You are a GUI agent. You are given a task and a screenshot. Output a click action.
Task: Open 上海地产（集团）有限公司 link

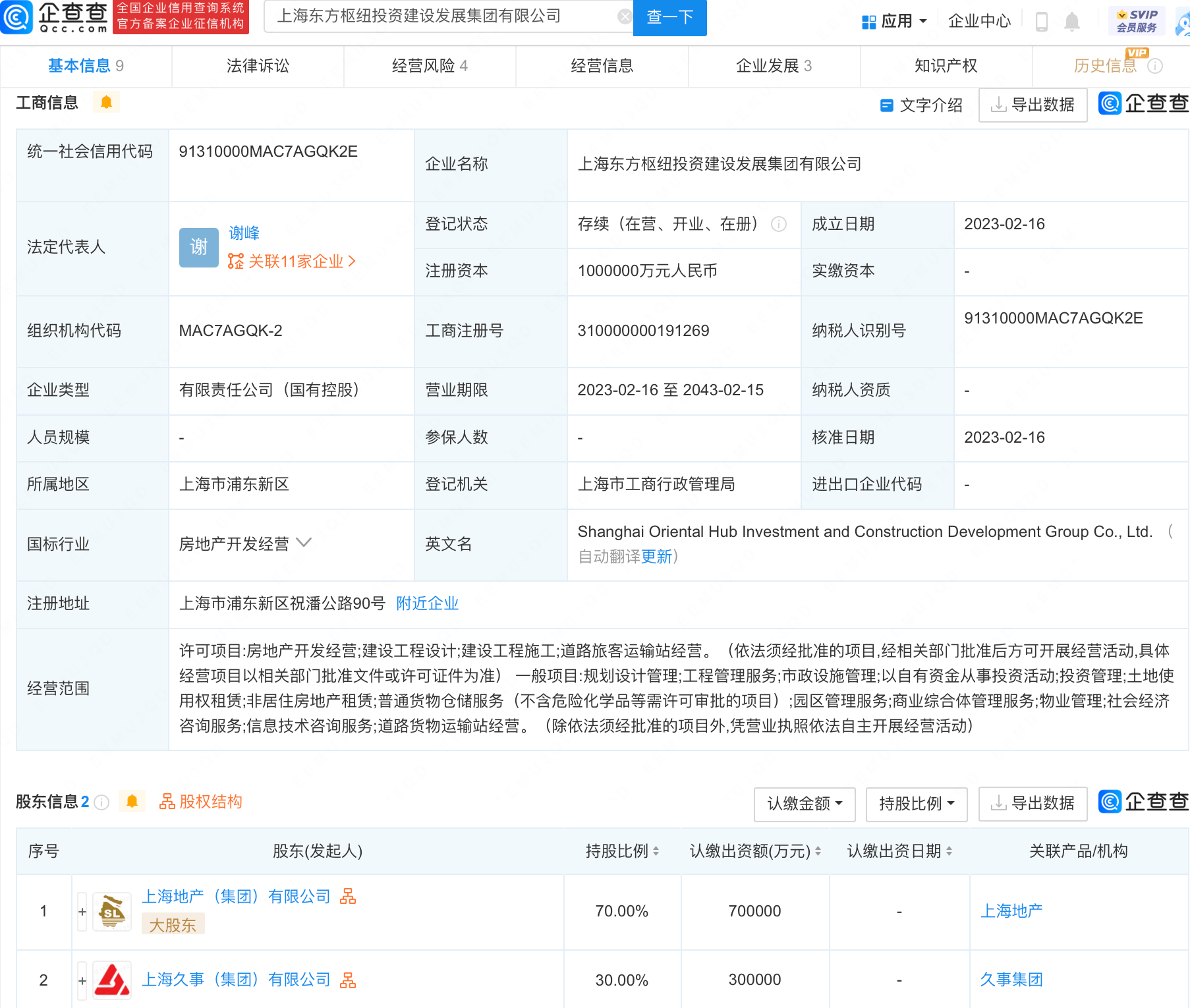click(236, 897)
